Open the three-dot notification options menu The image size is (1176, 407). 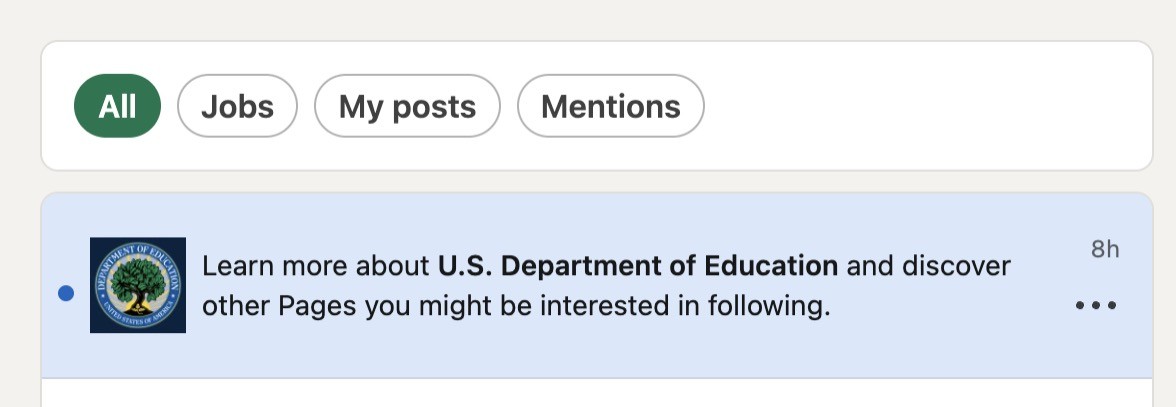pos(1095,305)
